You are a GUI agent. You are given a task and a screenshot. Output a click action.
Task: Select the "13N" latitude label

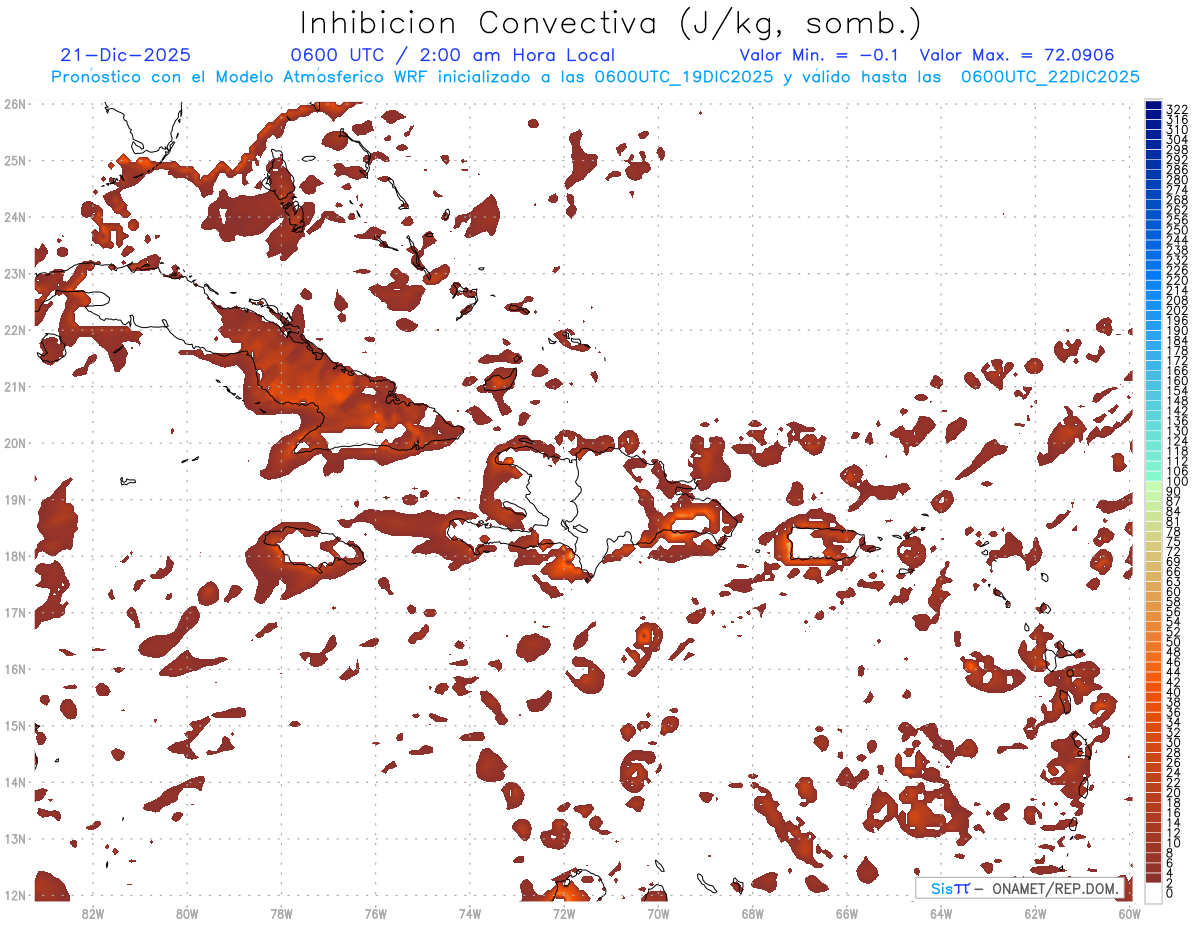pos(15,838)
